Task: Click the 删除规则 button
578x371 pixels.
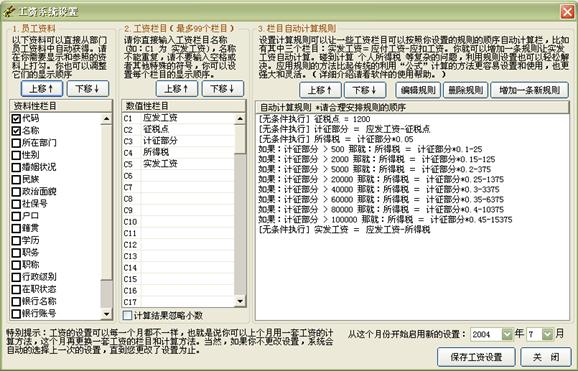Action: coord(466,90)
